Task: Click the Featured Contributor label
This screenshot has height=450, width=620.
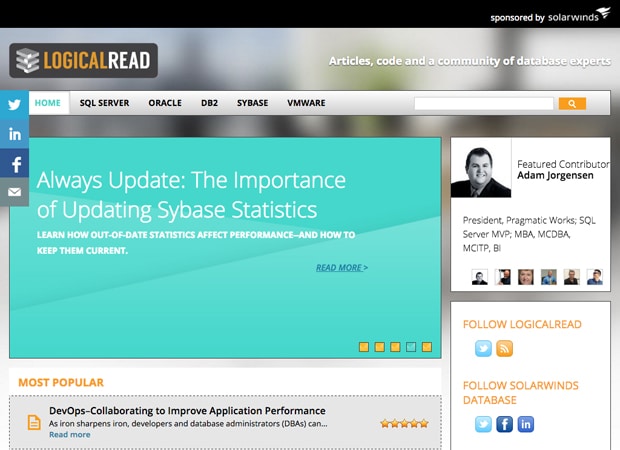Action: click(563, 164)
